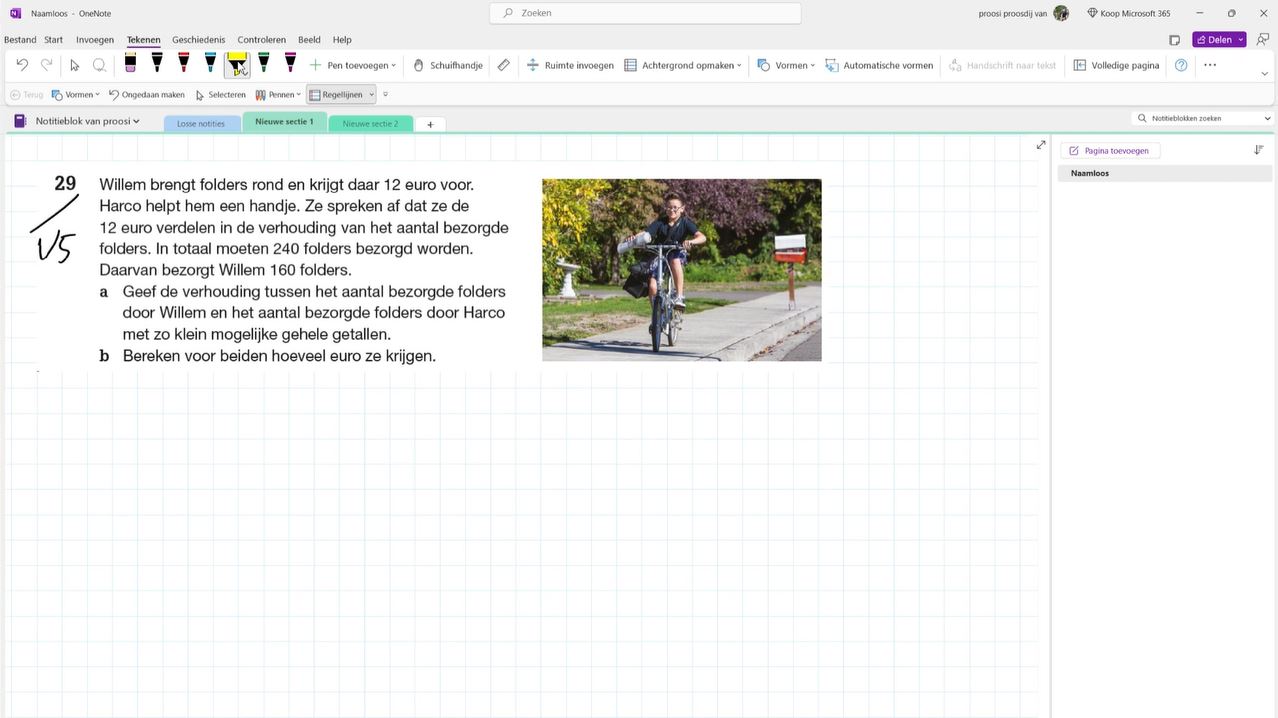1278x718 pixels.
Task: Click the Undo arrow icon
Action: [x=22, y=65]
